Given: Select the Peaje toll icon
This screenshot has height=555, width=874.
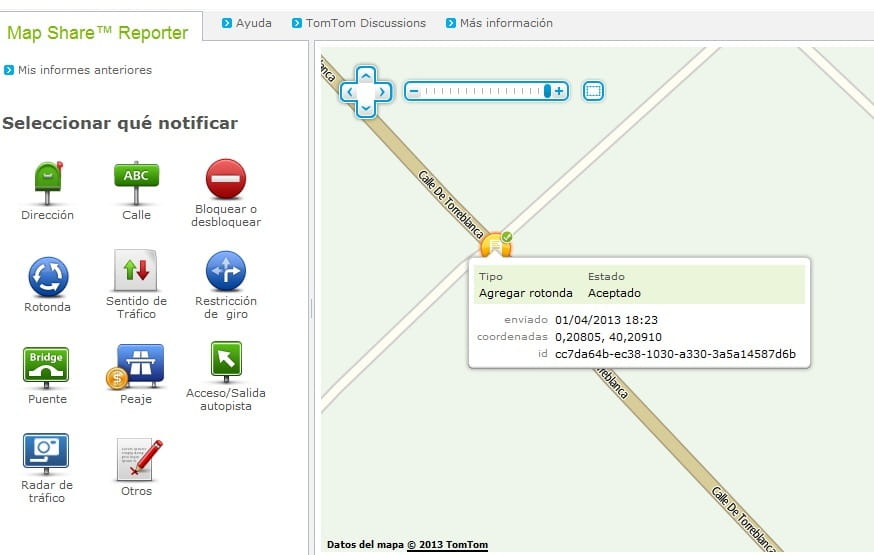Looking at the screenshot, I should (x=137, y=365).
